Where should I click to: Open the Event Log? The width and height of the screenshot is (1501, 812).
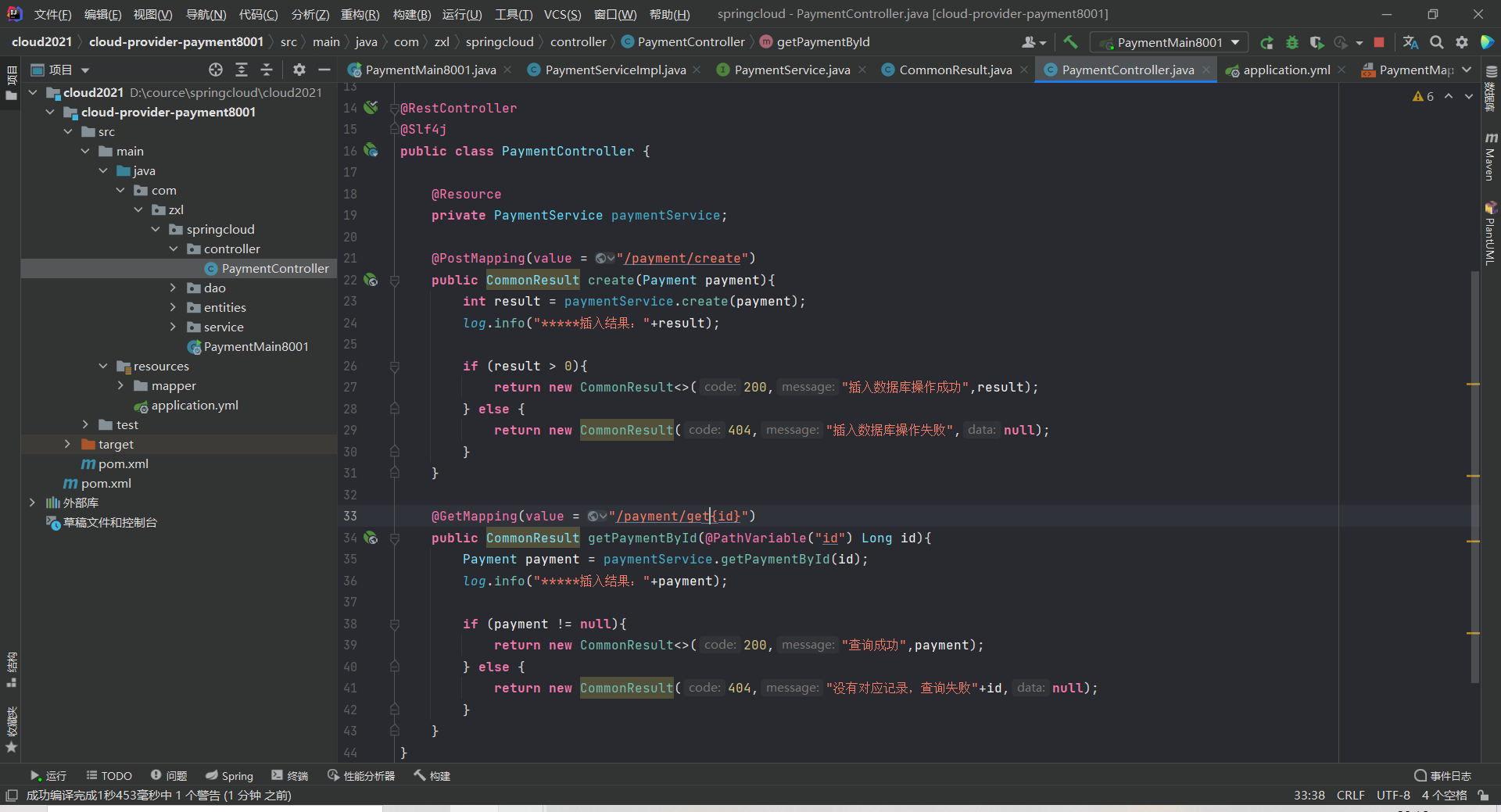[x=1443, y=775]
